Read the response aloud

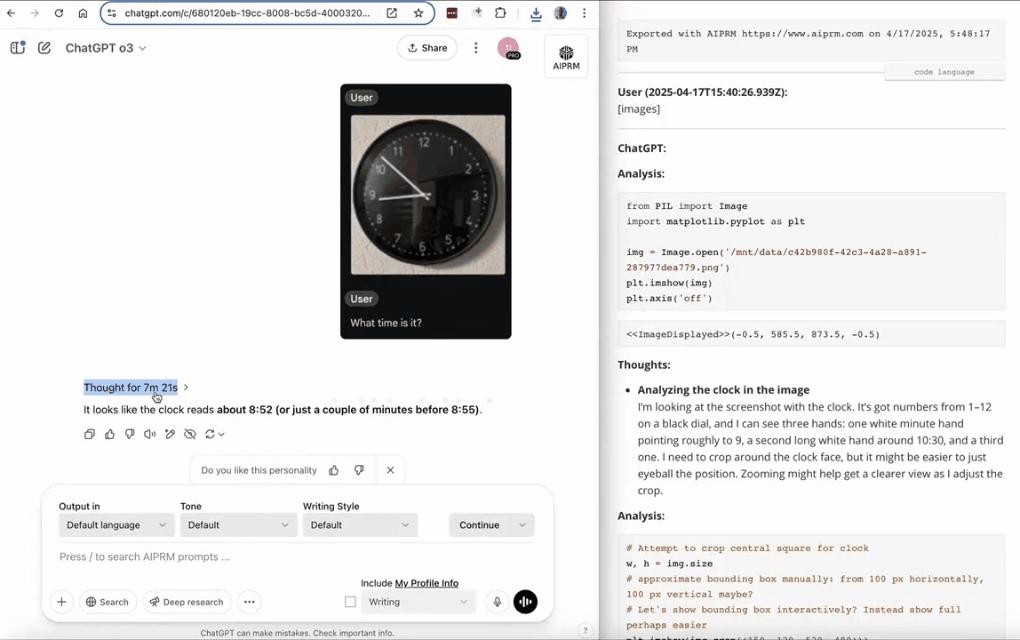click(x=150, y=434)
